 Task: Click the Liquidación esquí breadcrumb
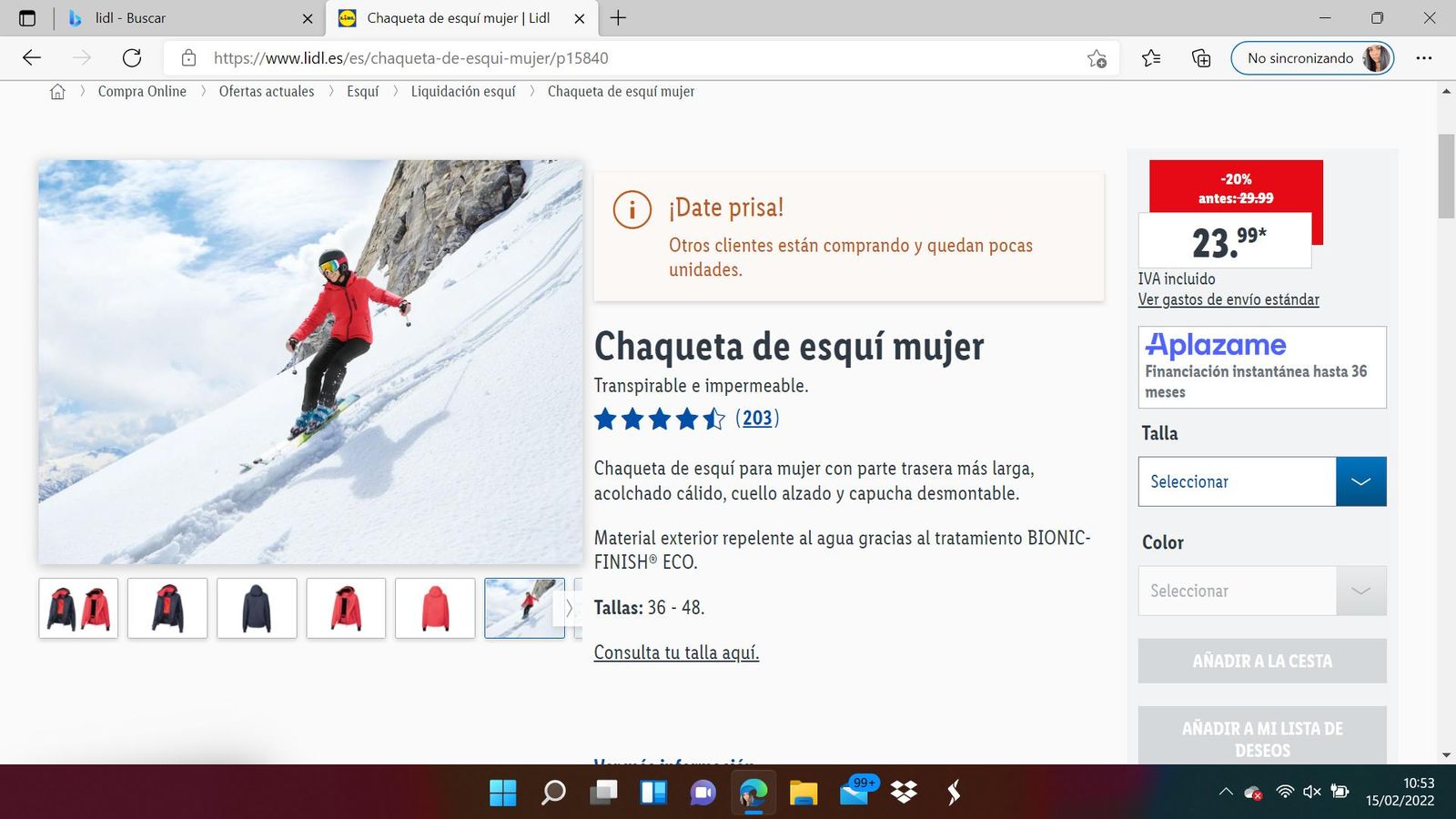pos(463,91)
